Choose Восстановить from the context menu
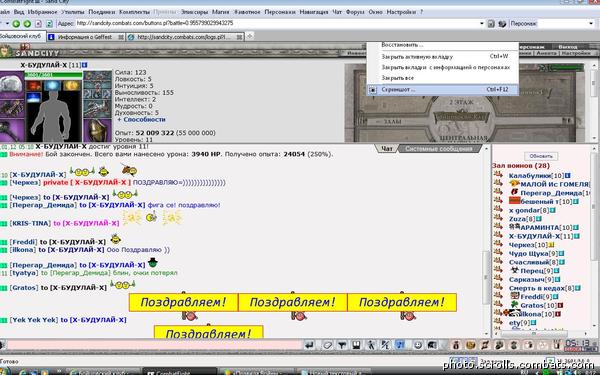Viewport: 600px width, 375px height. [402, 45]
